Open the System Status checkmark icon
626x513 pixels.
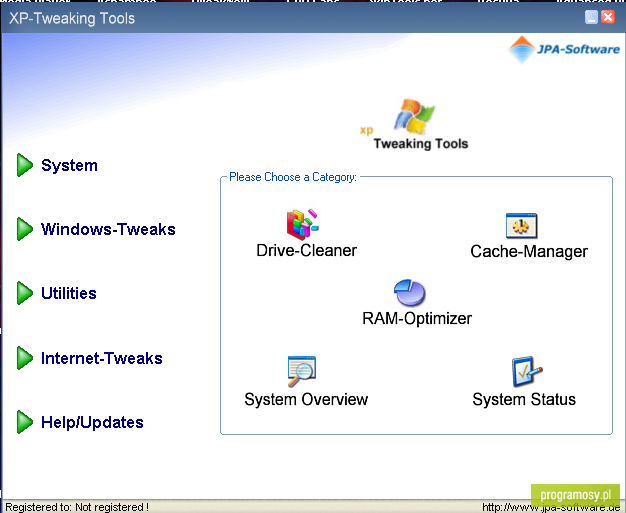point(527,371)
